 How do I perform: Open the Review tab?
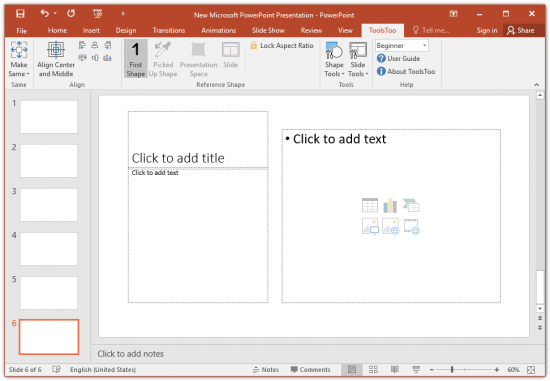pos(311,31)
